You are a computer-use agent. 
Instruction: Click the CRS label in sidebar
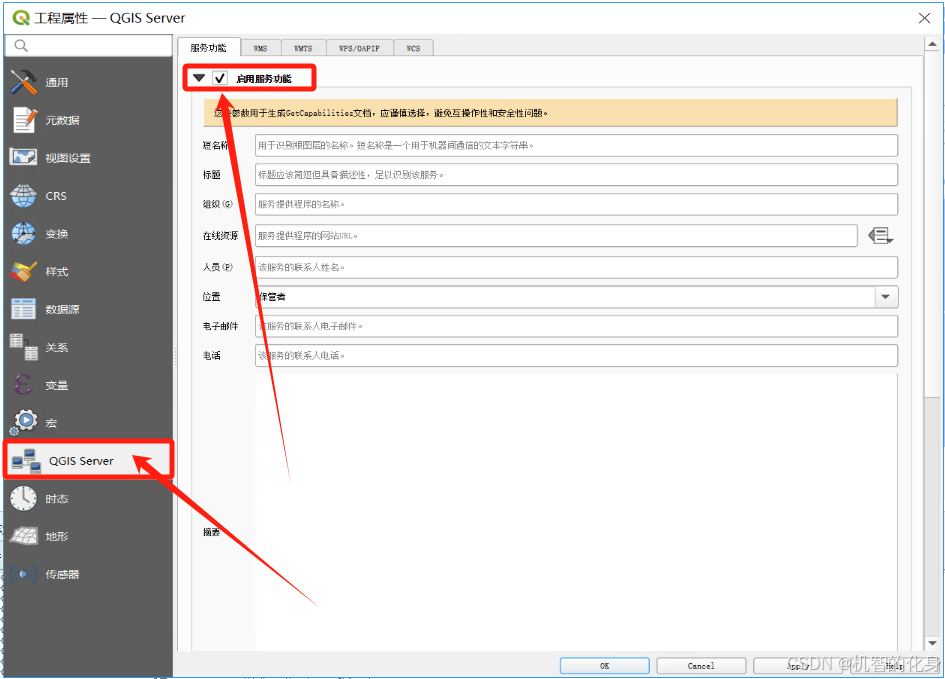point(56,196)
